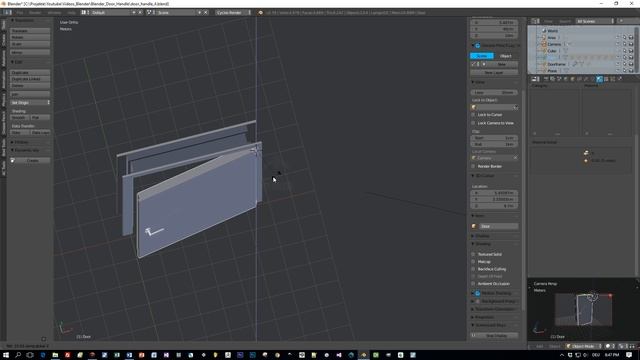Apply Flat shading

tap(40, 118)
